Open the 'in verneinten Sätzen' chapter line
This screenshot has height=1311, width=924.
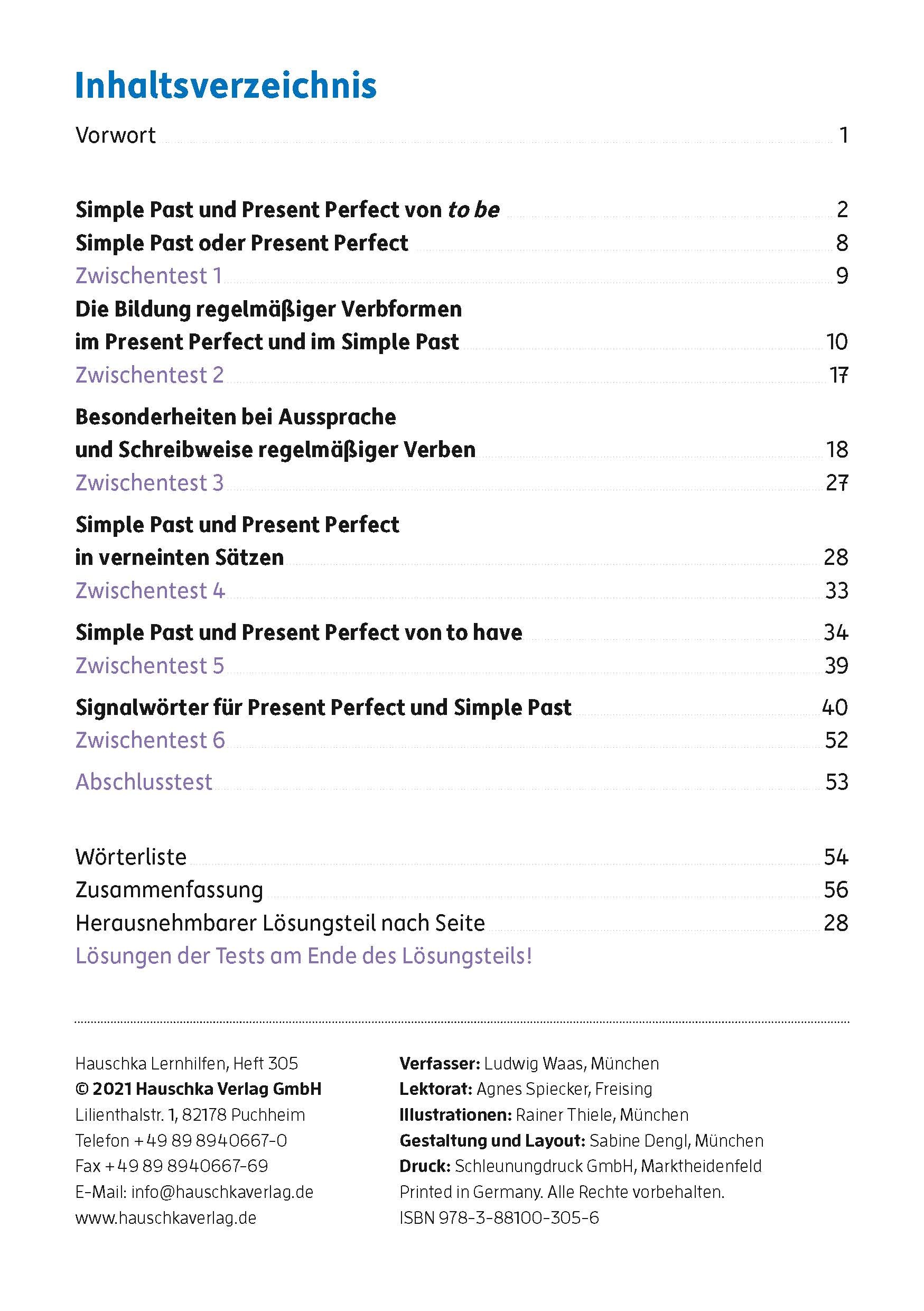click(x=179, y=557)
